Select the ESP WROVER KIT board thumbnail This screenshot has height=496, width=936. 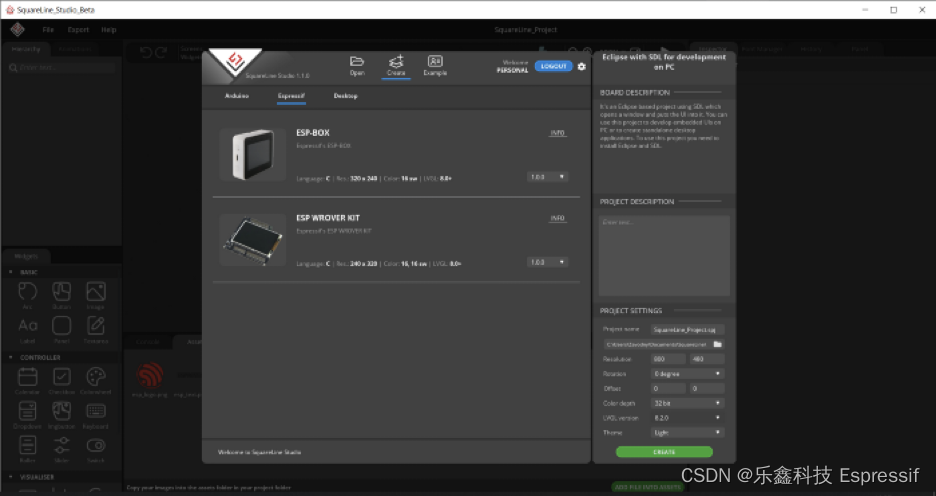point(253,239)
